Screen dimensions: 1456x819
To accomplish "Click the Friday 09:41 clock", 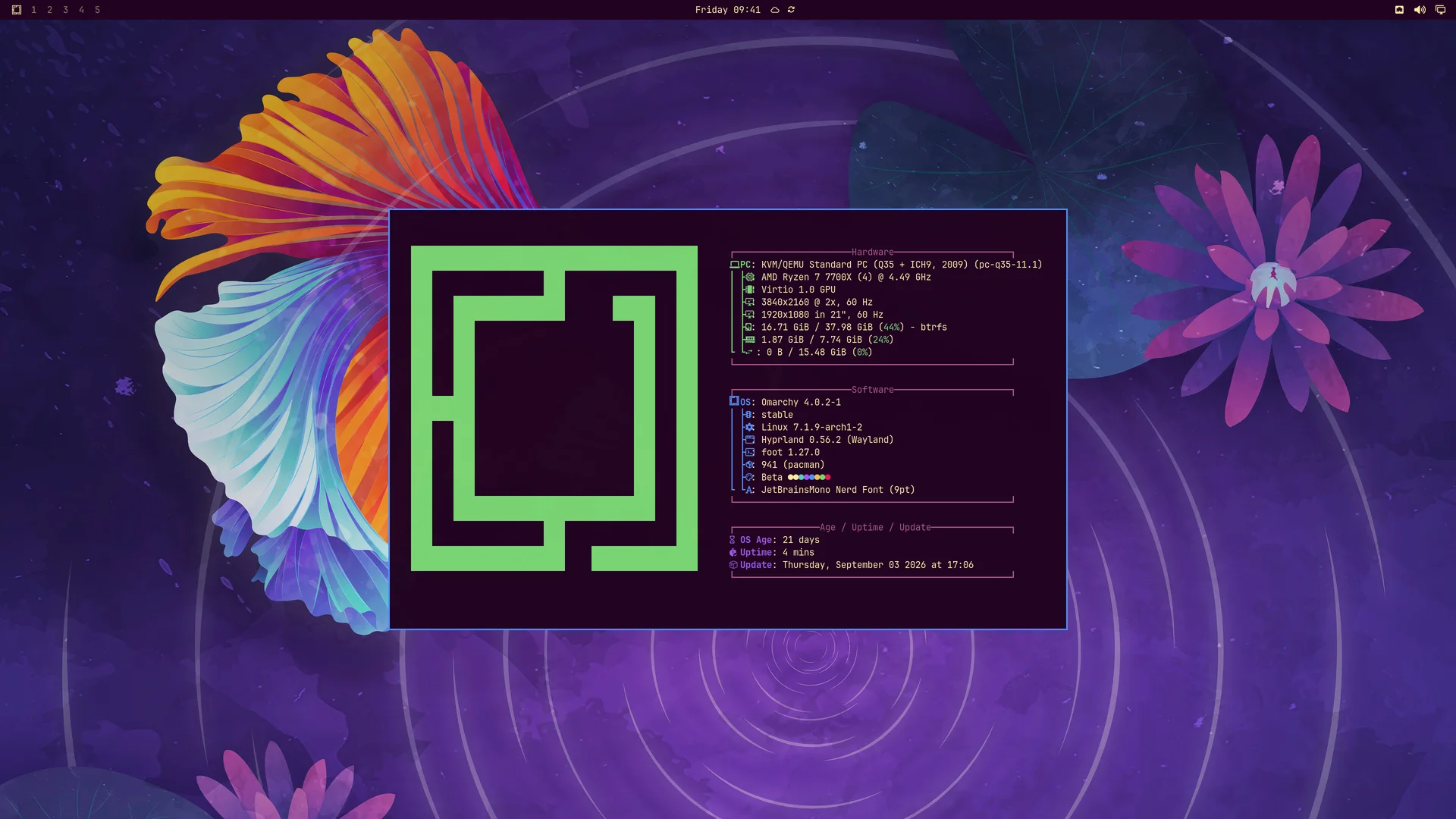I will click(727, 10).
